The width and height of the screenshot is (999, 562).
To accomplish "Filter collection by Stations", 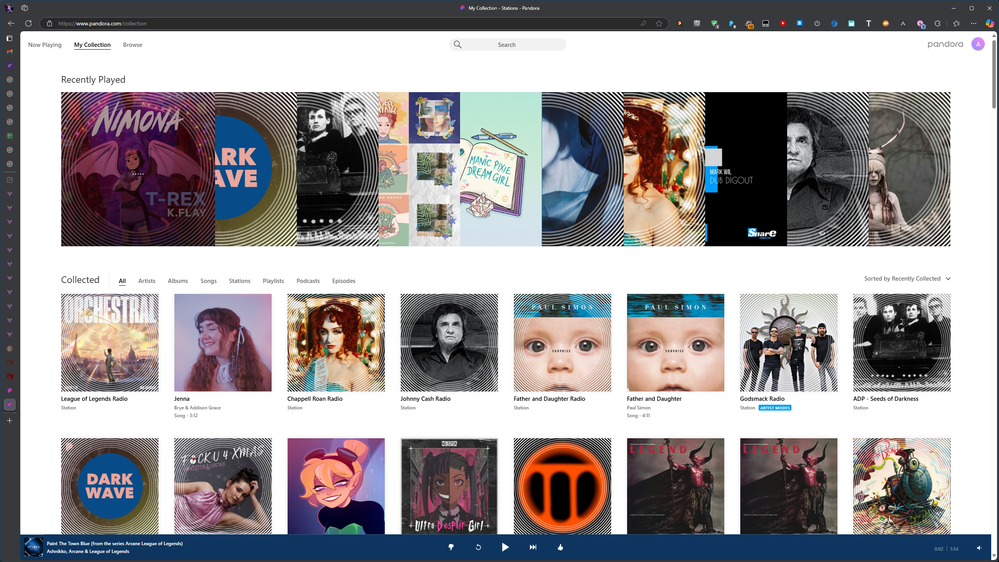I will (x=239, y=281).
